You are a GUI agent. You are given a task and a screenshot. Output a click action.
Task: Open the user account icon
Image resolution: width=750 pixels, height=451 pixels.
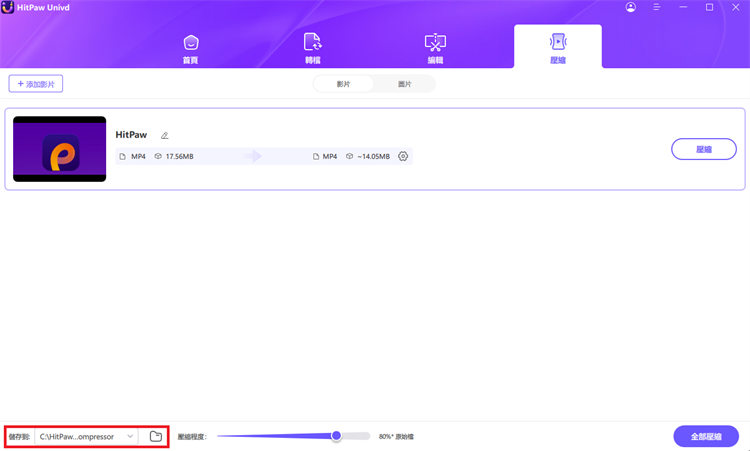[630, 7]
